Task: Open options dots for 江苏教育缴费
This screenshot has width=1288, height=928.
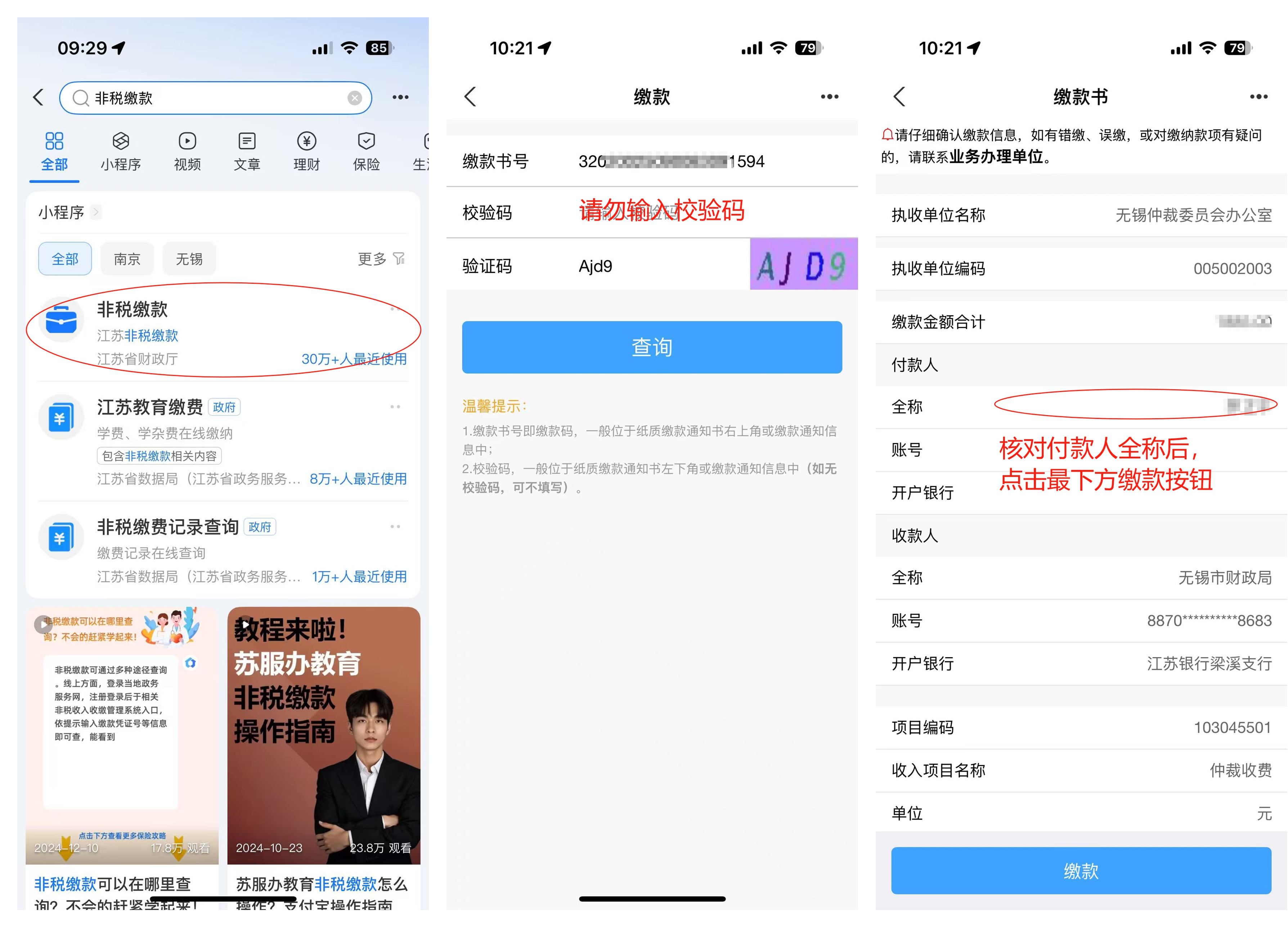Action: point(395,406)
